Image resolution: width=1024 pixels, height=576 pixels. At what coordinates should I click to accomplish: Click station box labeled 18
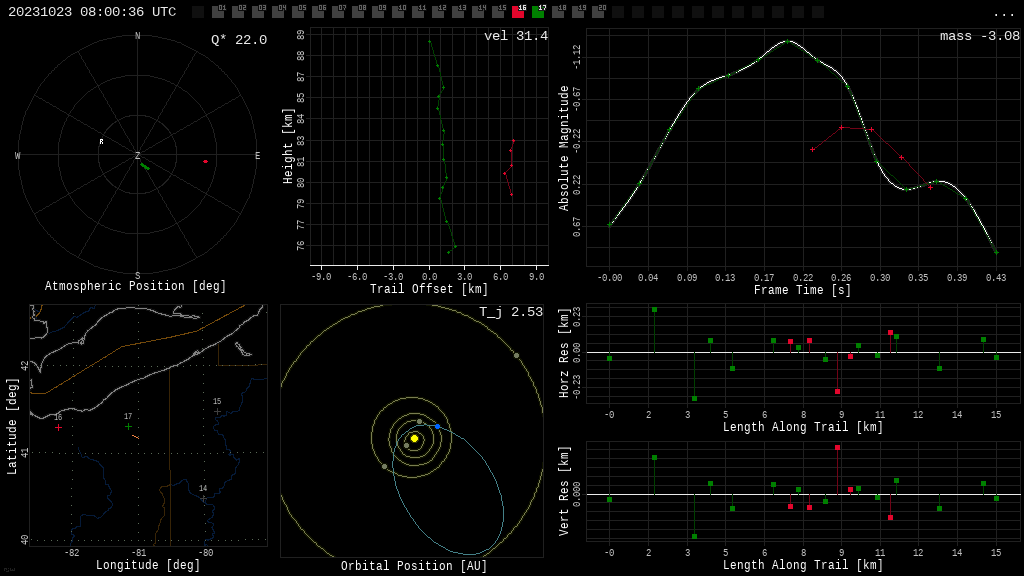click(558, 11)
